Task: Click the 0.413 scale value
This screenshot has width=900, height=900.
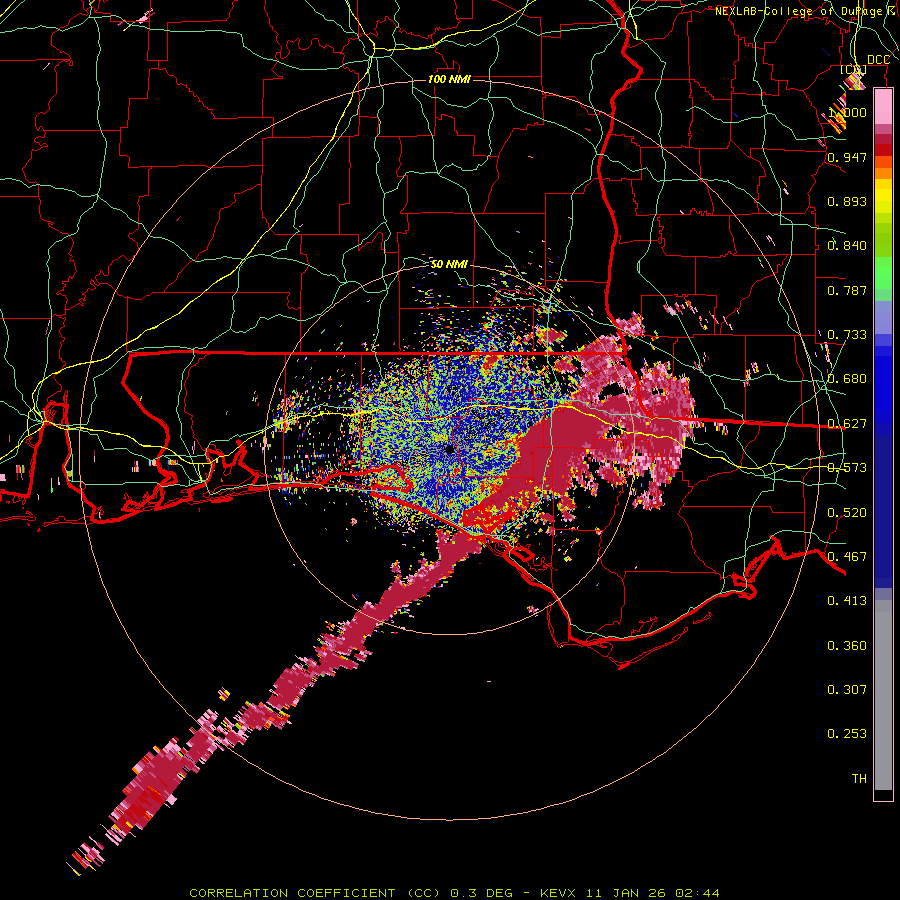Action: tap(847, 601)
